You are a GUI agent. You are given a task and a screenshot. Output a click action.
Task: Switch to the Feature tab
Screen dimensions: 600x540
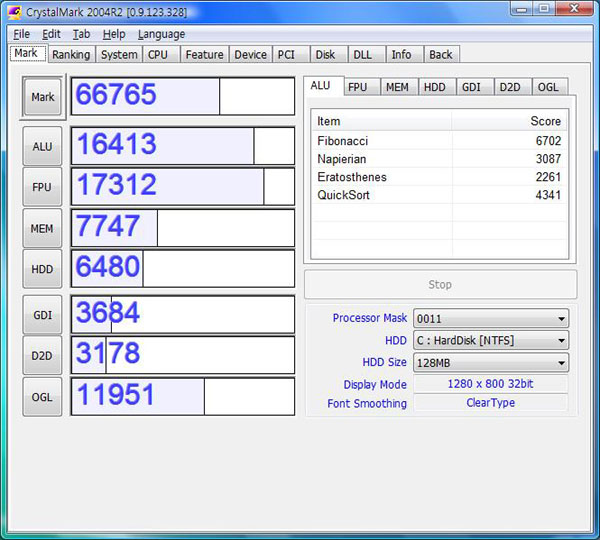(204, 55)
